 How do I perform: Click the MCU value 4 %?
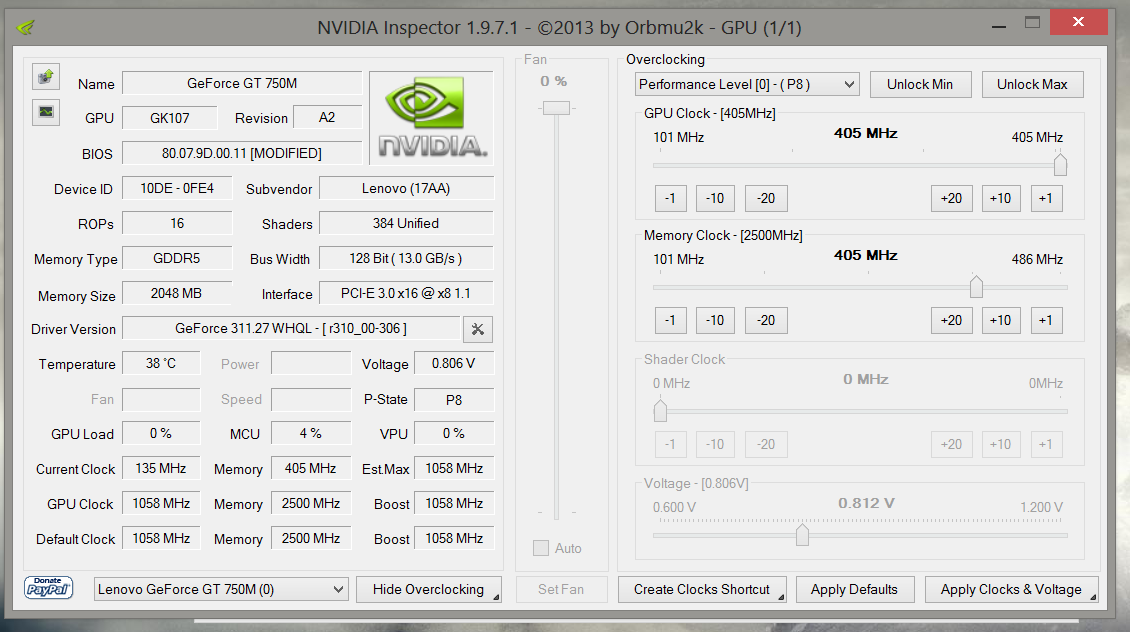coord(311,433)
